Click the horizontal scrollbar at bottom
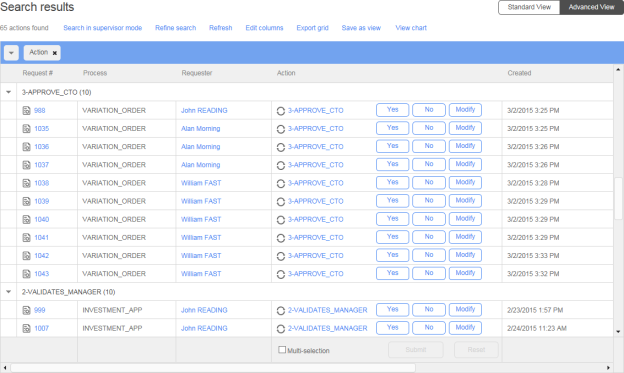 coord(213,368)
